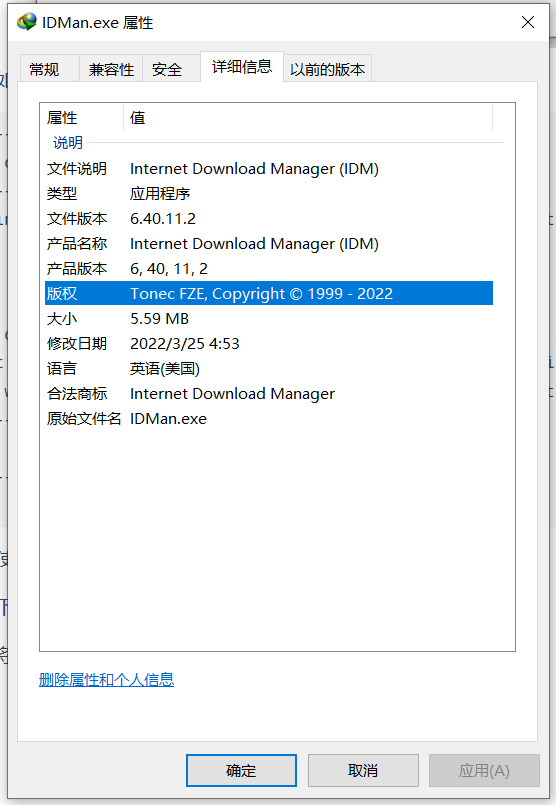Select the 文件说明 row

pos(269,168)
